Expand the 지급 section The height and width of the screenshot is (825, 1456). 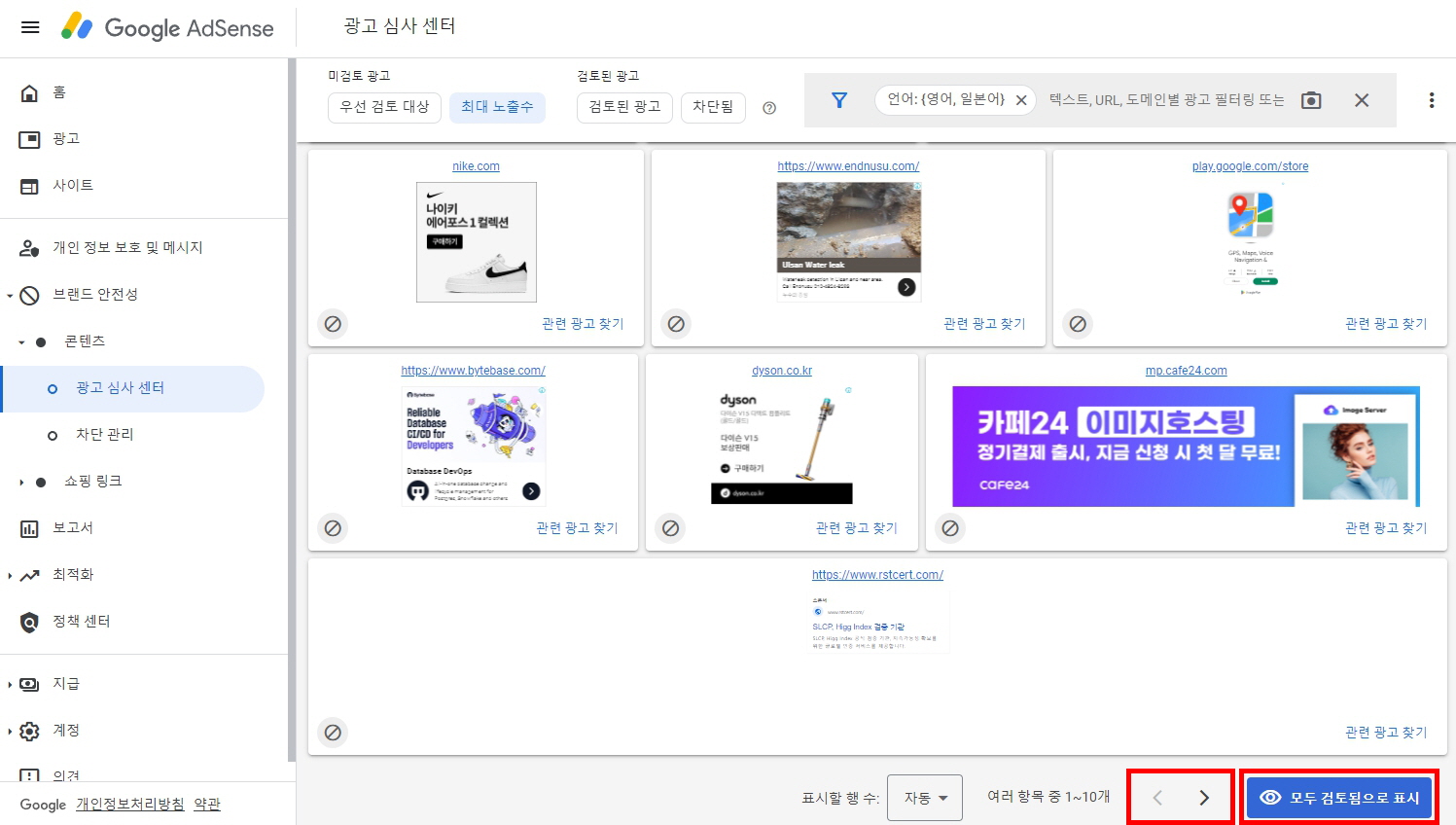[10, 685]
